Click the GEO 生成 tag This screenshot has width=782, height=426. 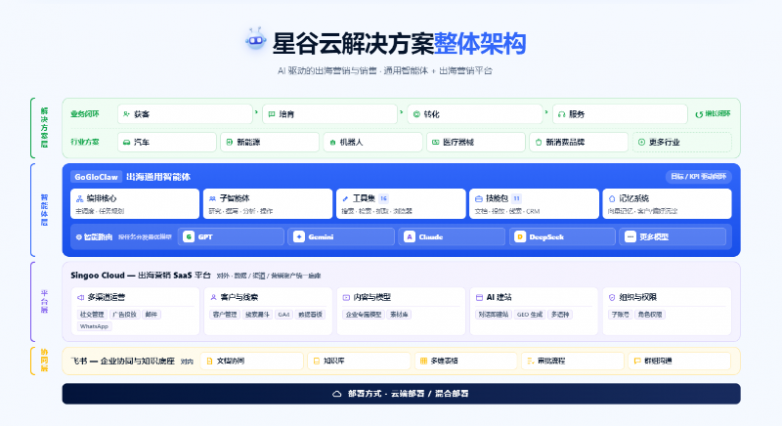coord(530,314)
